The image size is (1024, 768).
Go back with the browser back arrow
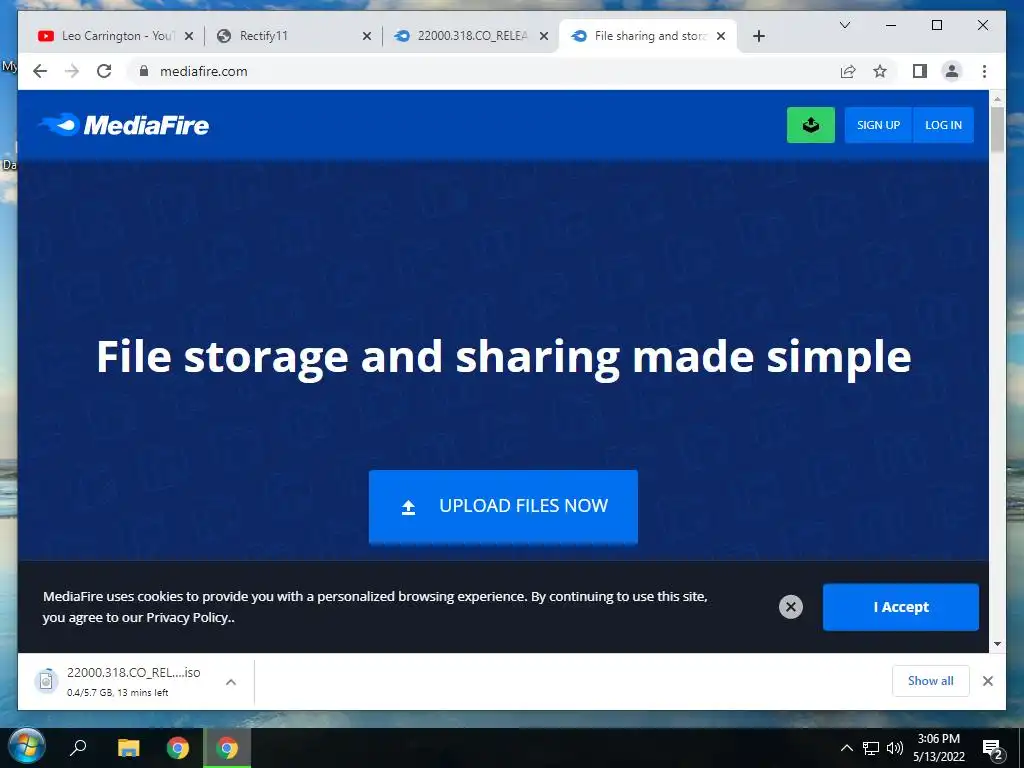click(40, 71)
